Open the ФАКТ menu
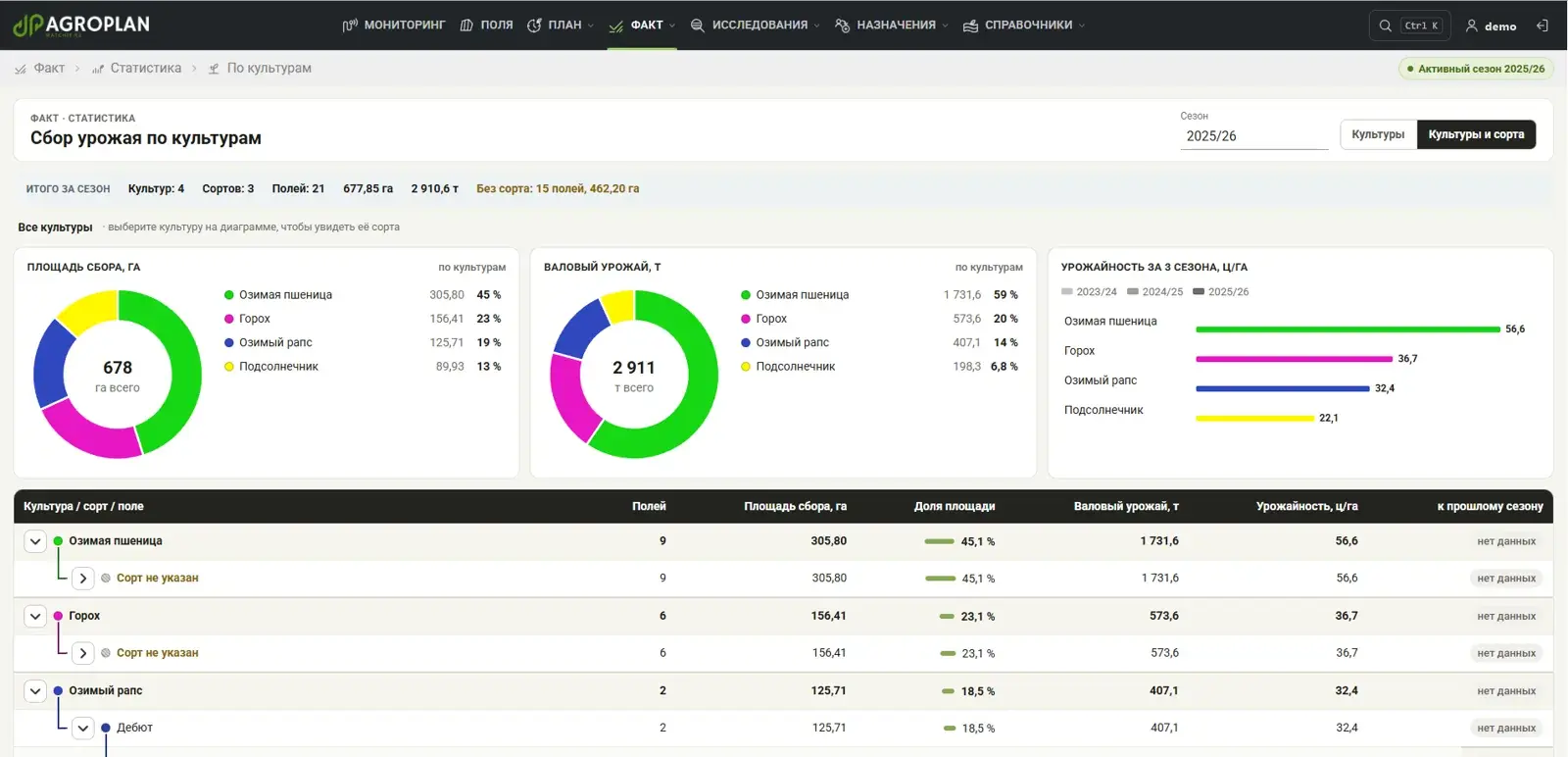Image resolution: width=1568 pixels, height=757 pixels. [642, 25]
